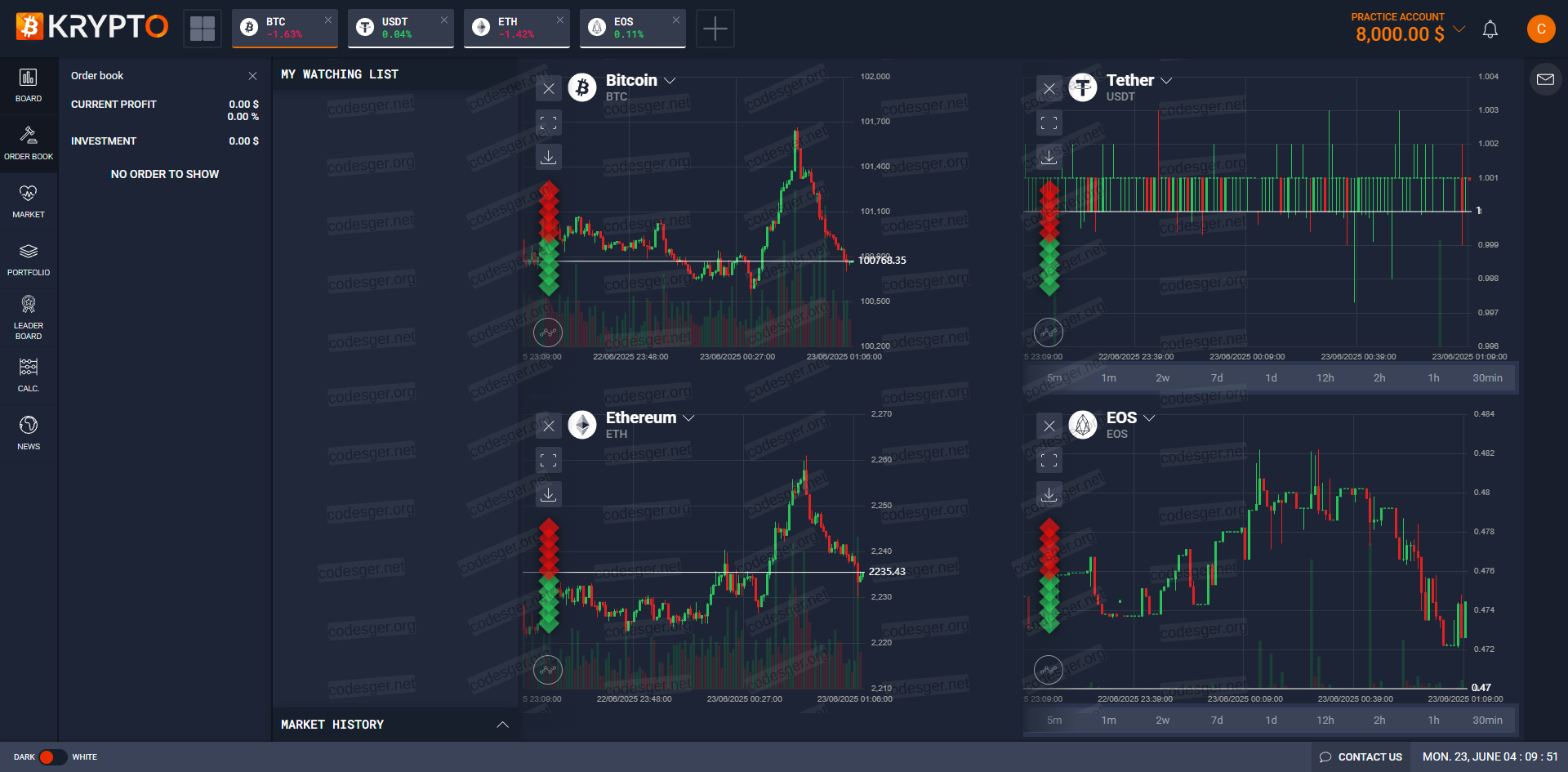Download the Ethereum chart

point(549,494)
